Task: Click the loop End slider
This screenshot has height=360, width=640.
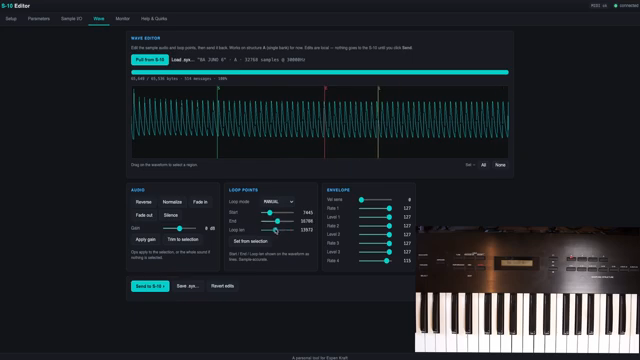Action: tap(277, 221)
